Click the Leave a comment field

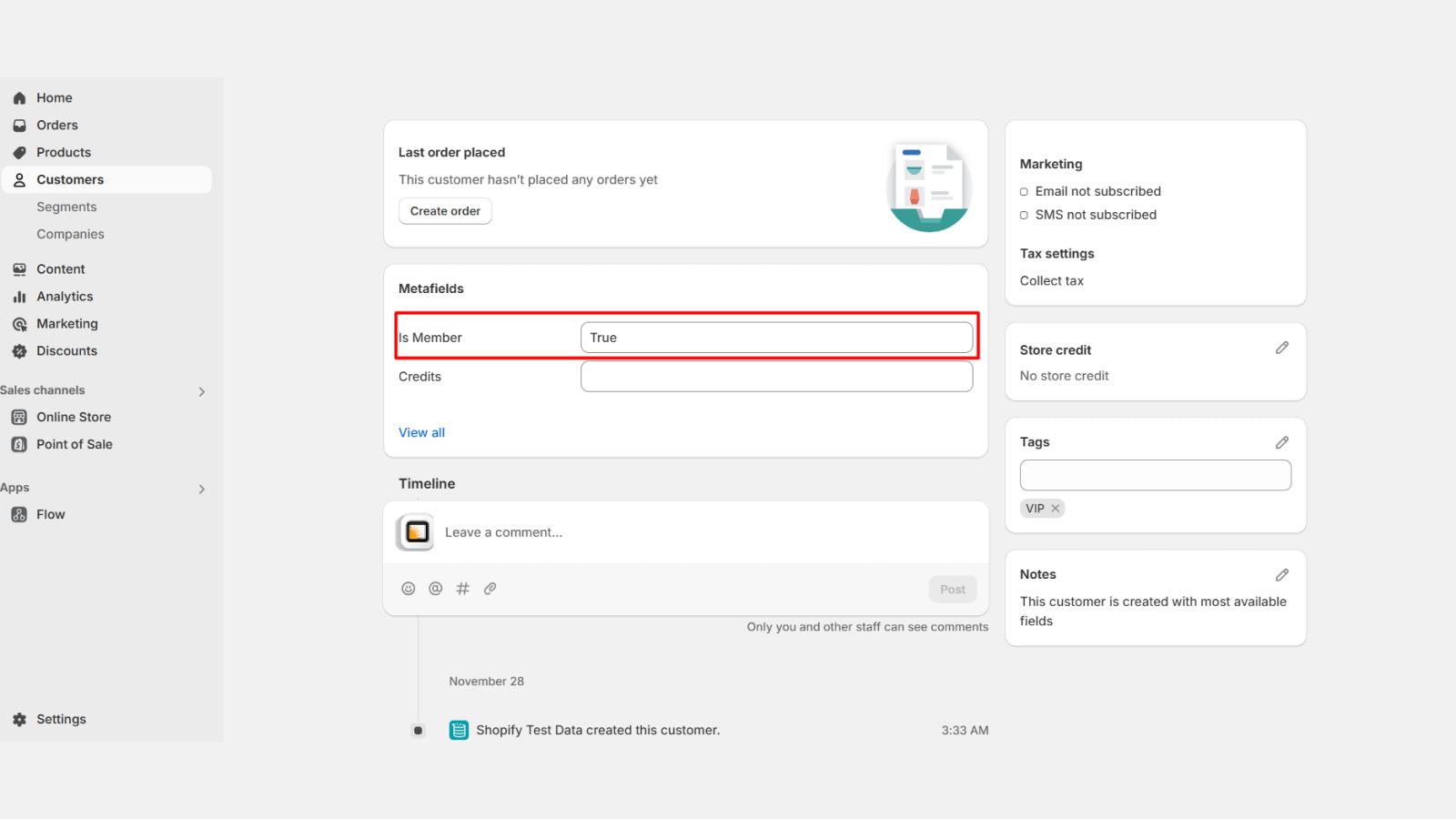tap(637, 532)
